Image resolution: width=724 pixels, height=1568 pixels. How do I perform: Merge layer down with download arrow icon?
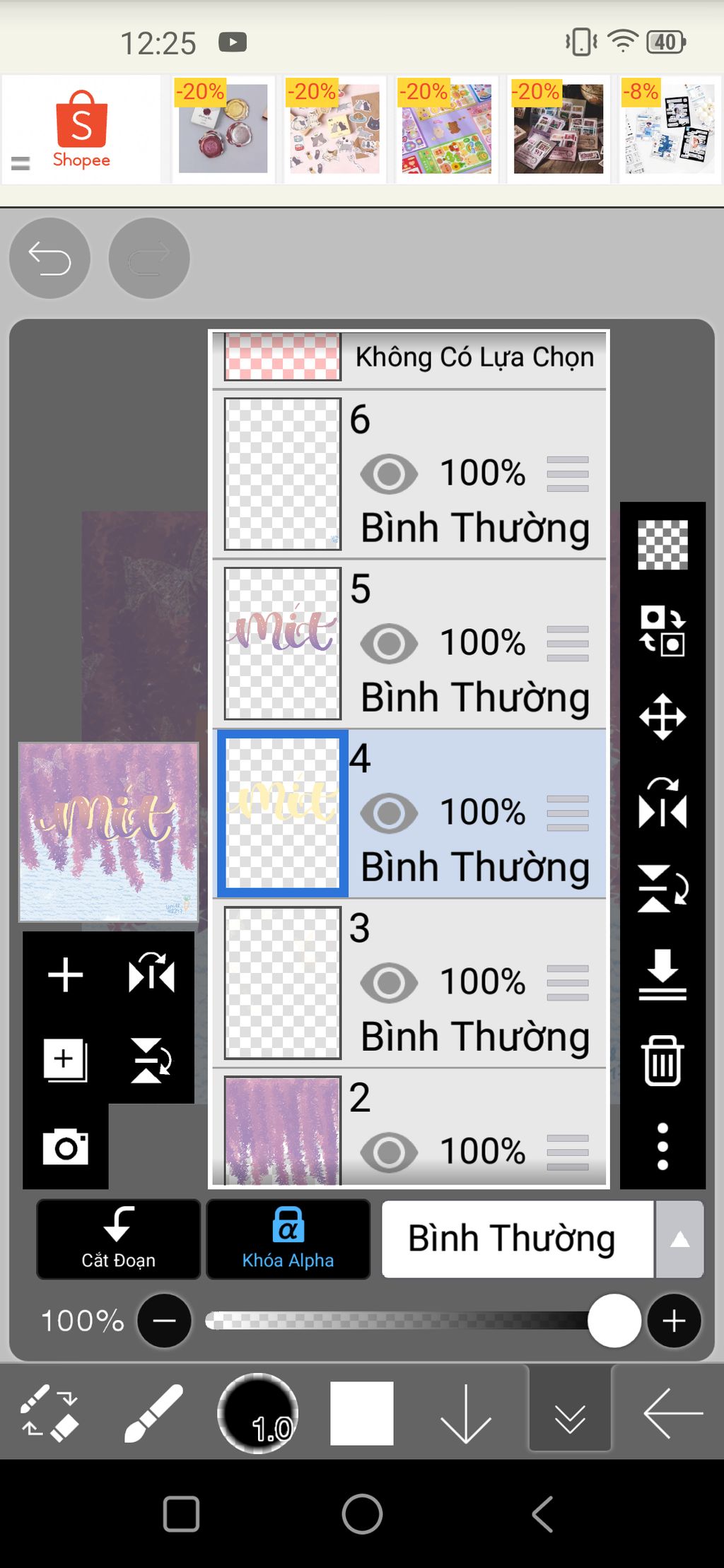pos(662,974)
